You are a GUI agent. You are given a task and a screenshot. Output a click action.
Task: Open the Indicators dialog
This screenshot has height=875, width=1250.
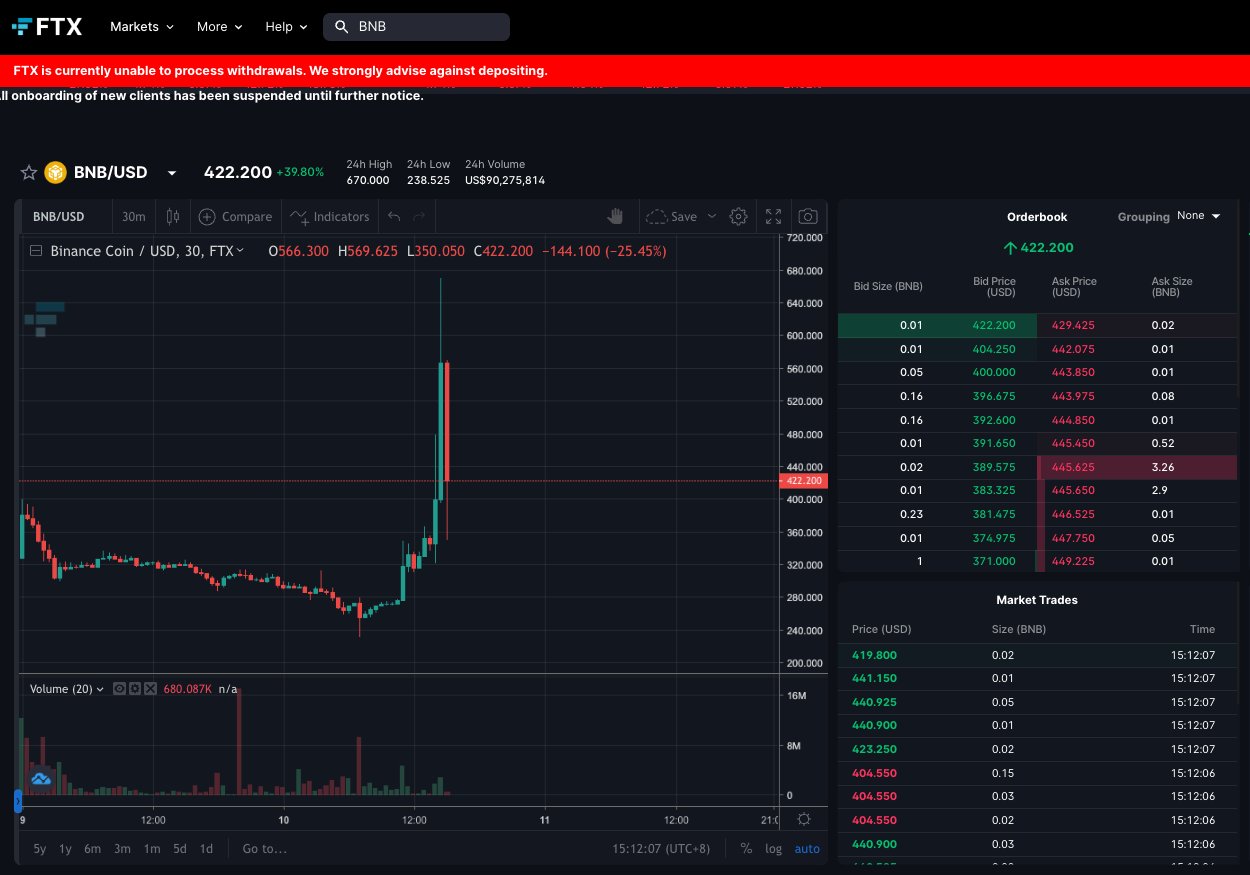pos(330,216)
